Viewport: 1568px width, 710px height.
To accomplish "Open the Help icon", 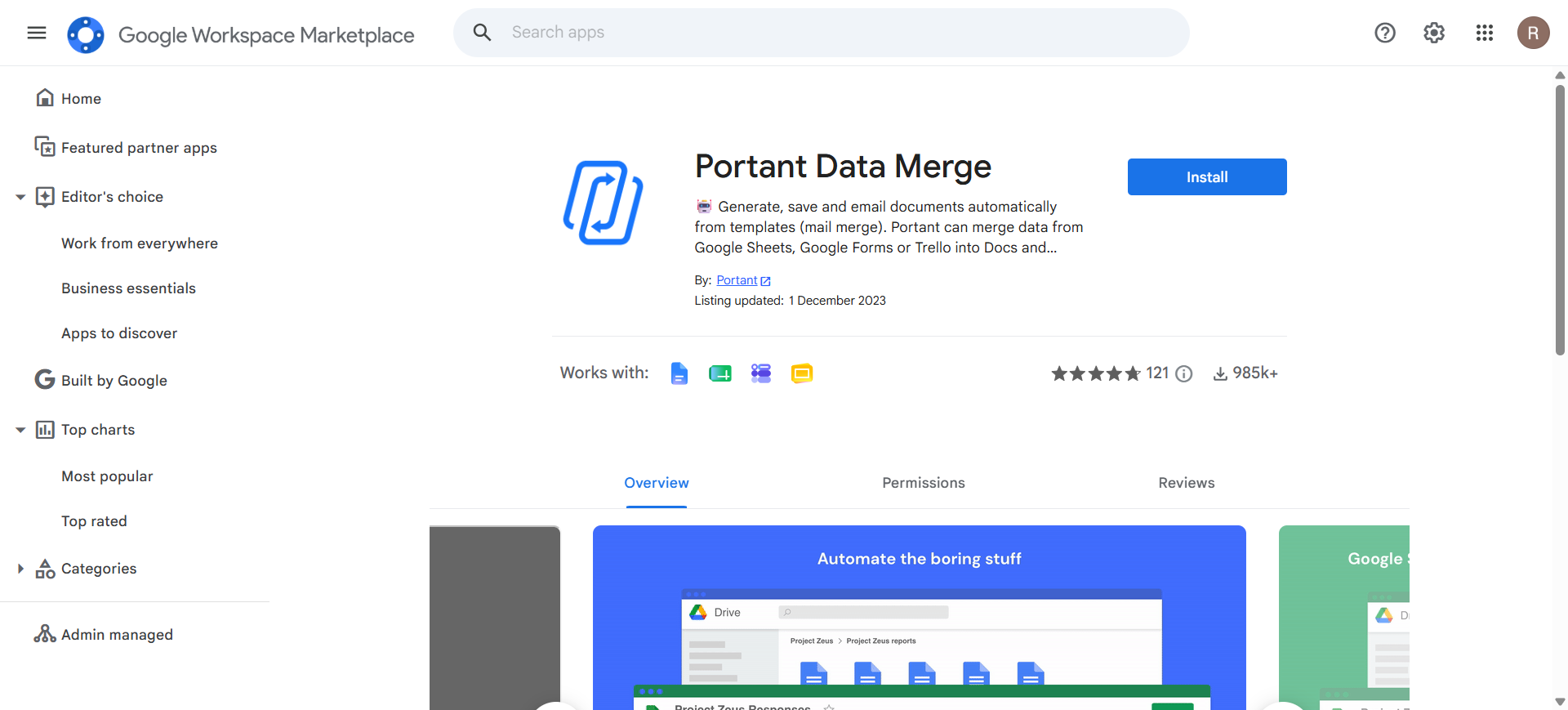I will [1385, 33].
